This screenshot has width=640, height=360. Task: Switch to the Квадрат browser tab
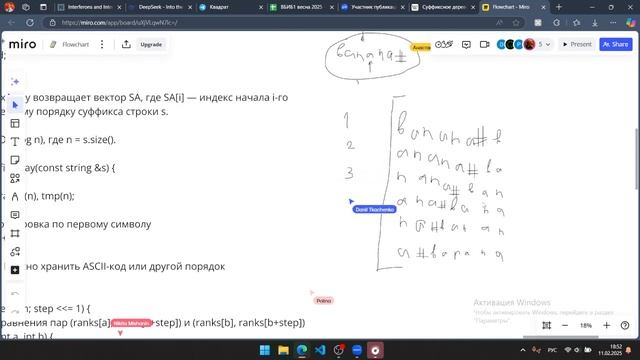point(231,7)
